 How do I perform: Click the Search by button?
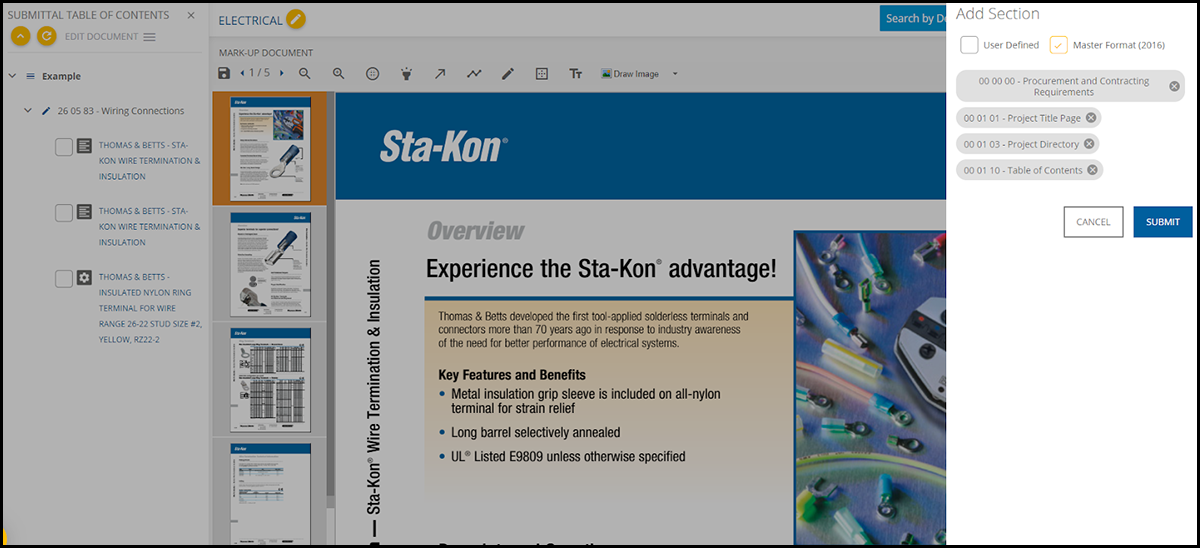click(x=913, y=18)
